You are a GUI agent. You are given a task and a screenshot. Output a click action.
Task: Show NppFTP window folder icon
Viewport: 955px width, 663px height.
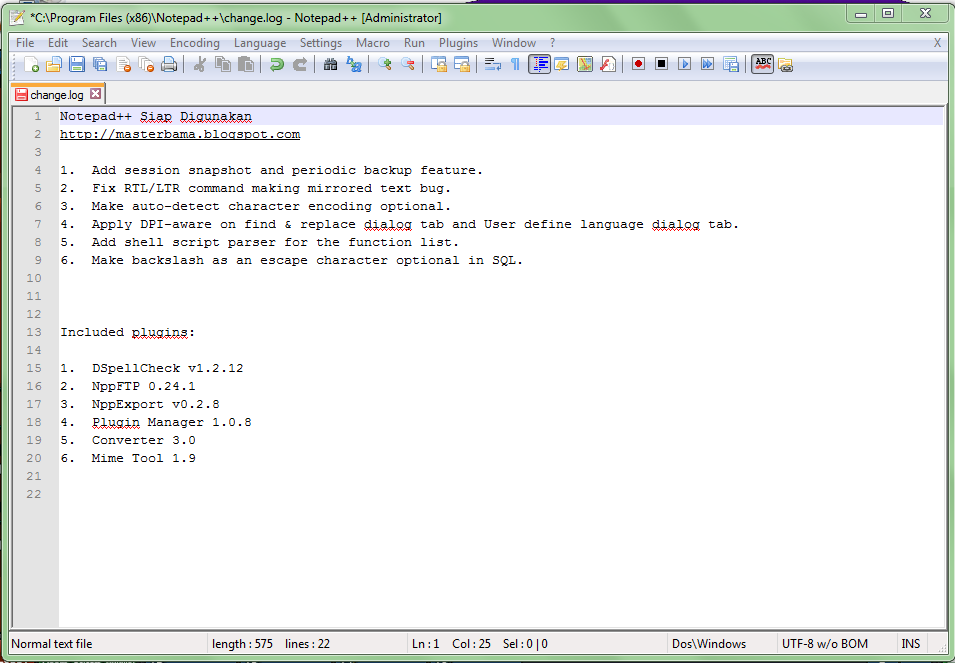[x=786, y=64]
